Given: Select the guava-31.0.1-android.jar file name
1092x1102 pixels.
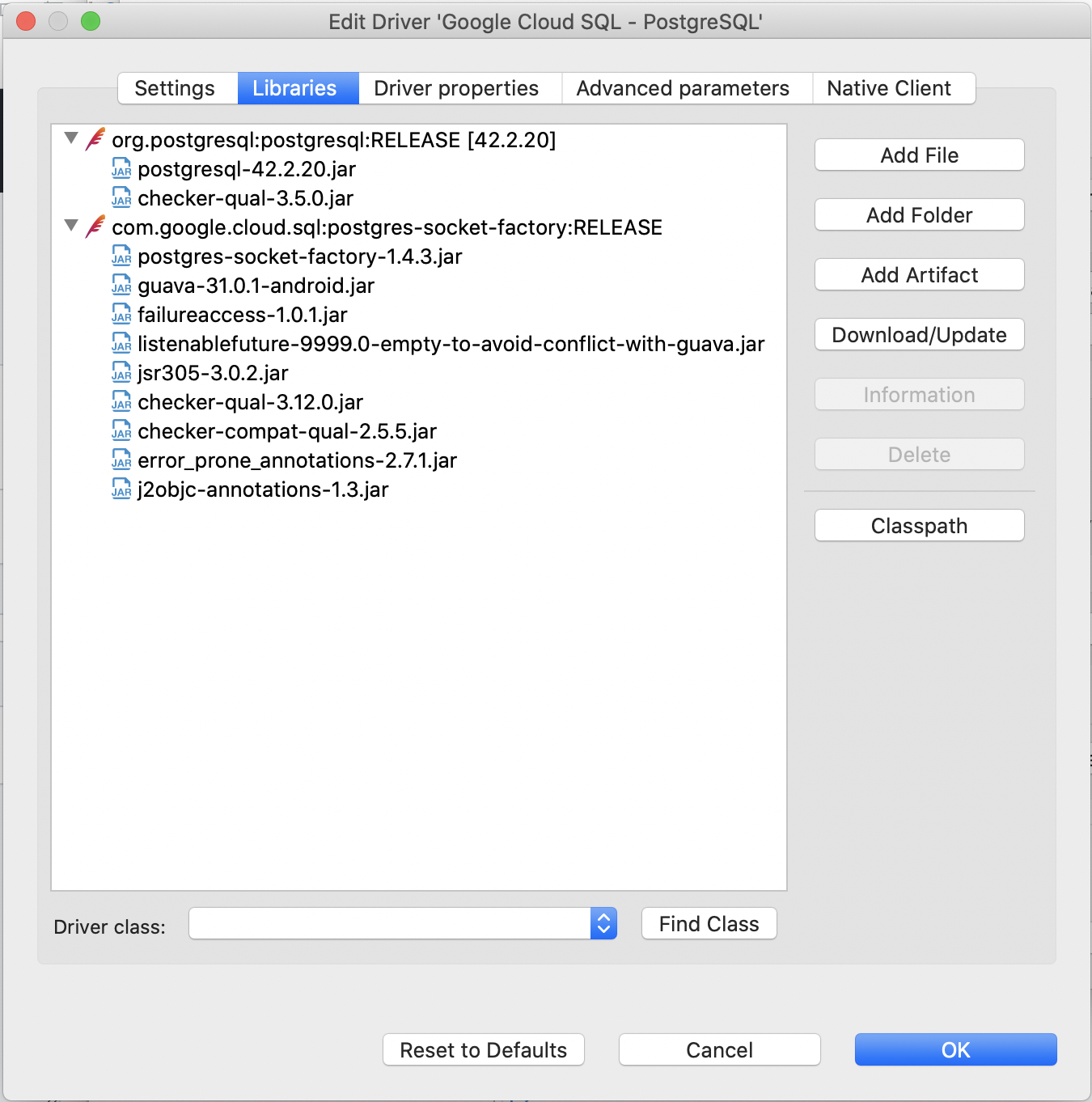Looking at the screenshot, I should click(x=256, y=286).
